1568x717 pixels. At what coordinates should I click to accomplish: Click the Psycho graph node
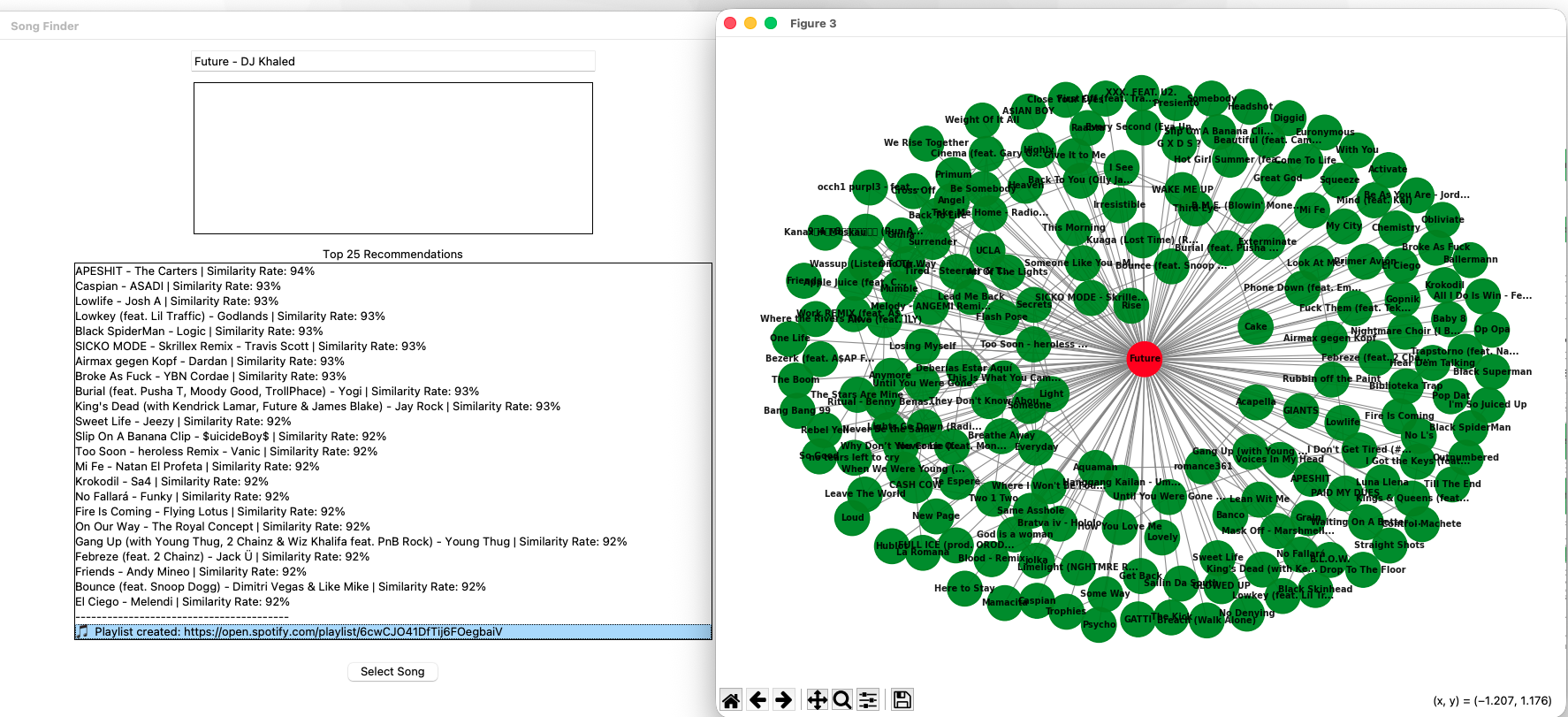(1099, 624)
